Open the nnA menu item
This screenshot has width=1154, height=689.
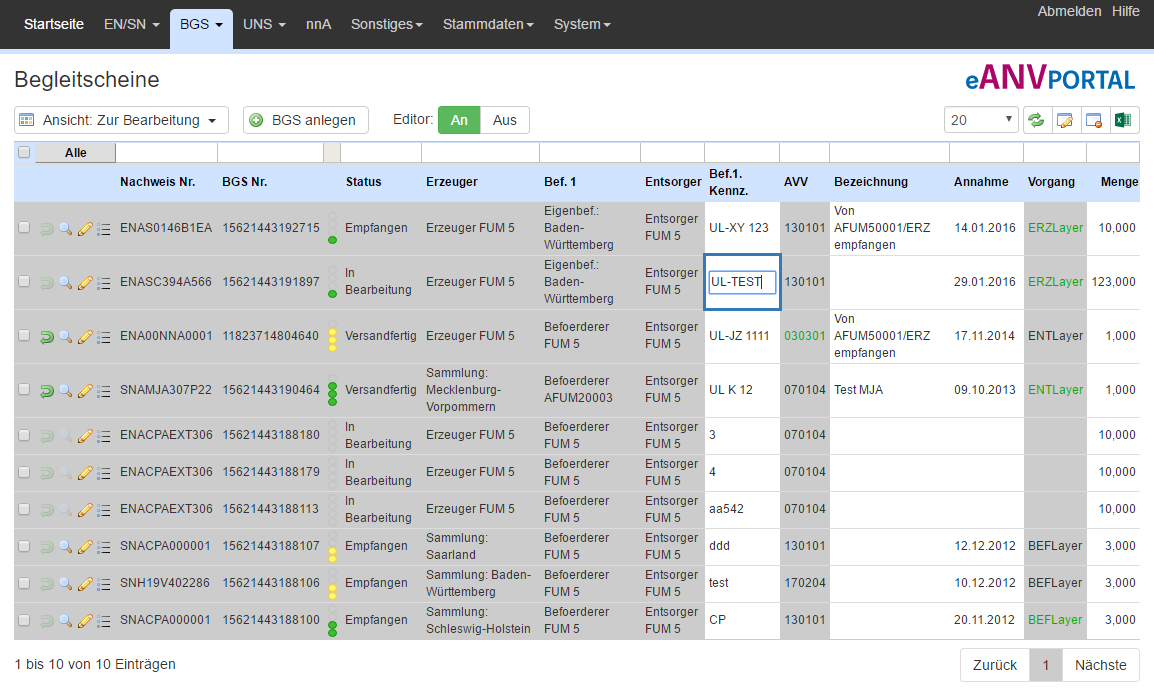click(x=319, y=24)
